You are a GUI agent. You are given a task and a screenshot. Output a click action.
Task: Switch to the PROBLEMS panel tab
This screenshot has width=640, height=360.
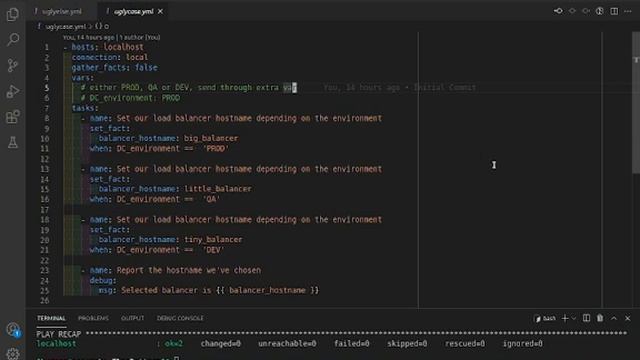point(93,318)
